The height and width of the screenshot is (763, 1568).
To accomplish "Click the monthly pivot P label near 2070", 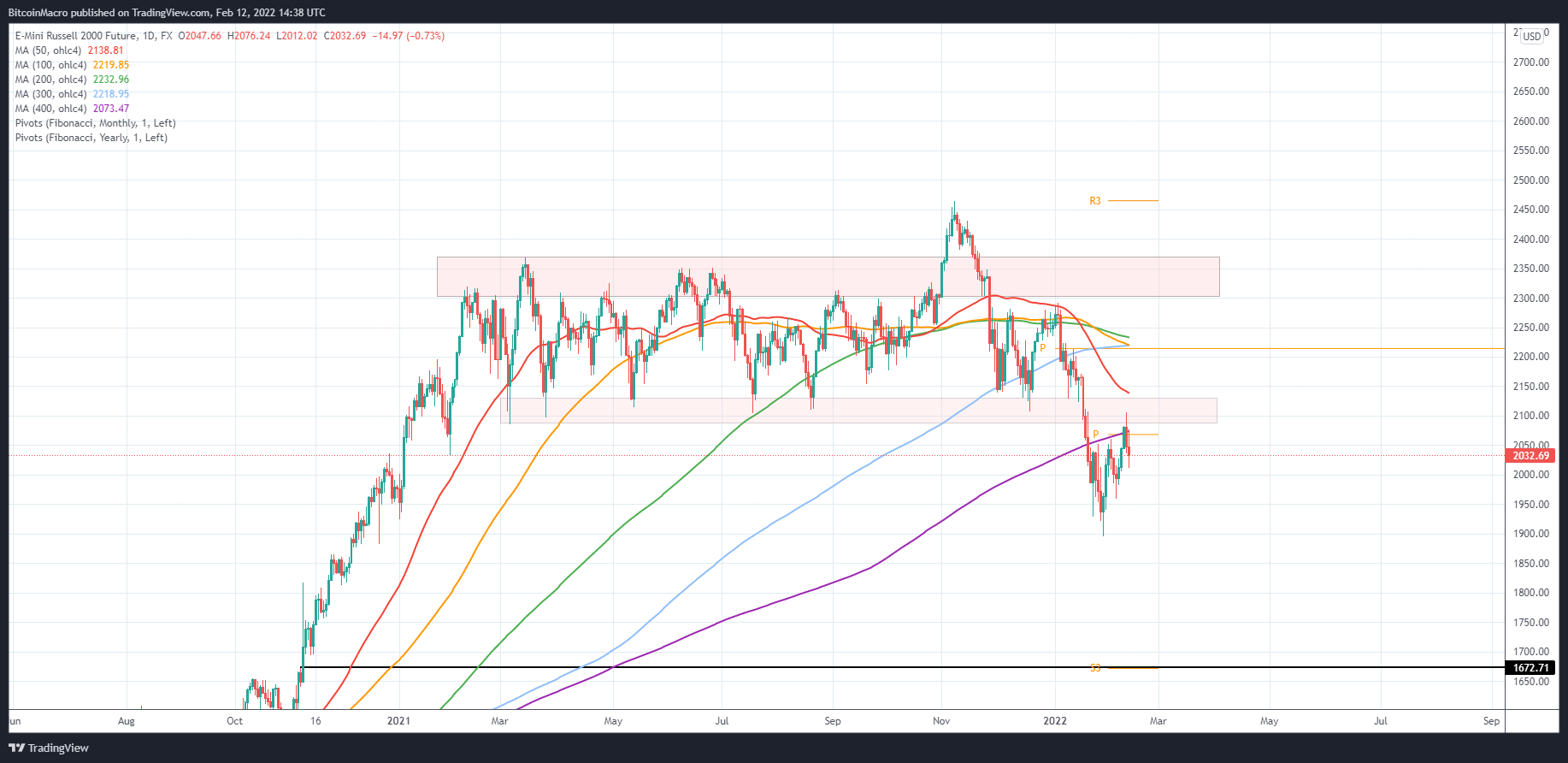I will pos(1095,435).
